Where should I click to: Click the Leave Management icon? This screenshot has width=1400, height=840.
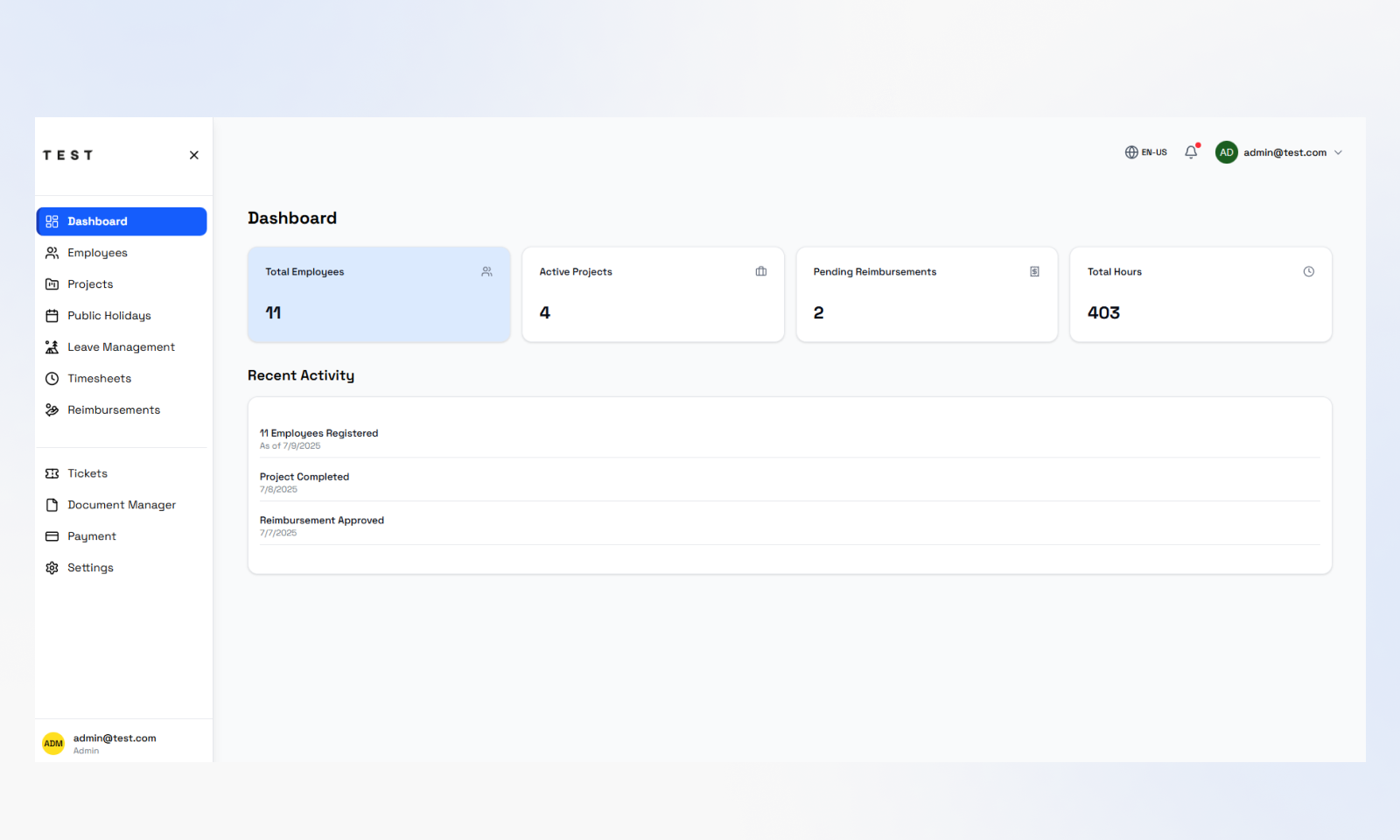[x=52, y=347]
